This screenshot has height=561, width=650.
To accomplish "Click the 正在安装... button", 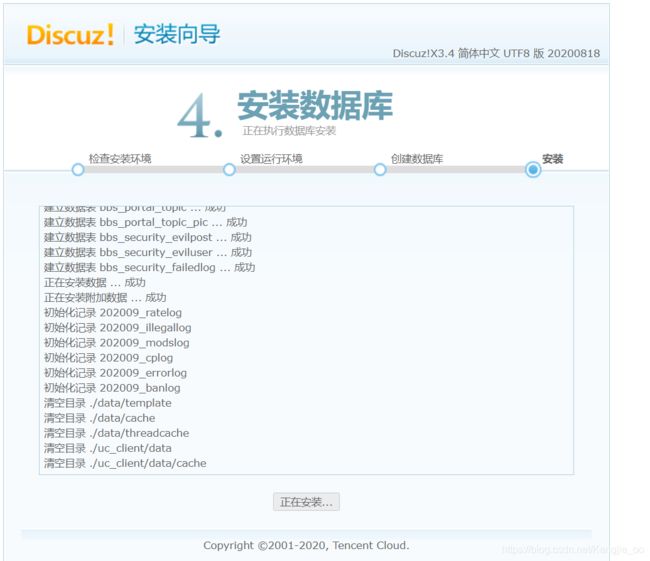I will tap(306, 502).
